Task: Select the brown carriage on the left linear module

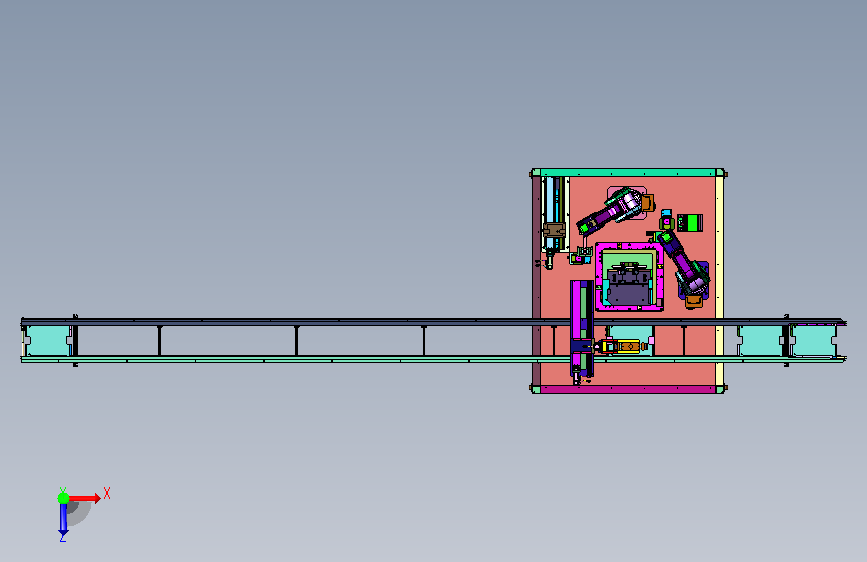Action: click(554, 230)
